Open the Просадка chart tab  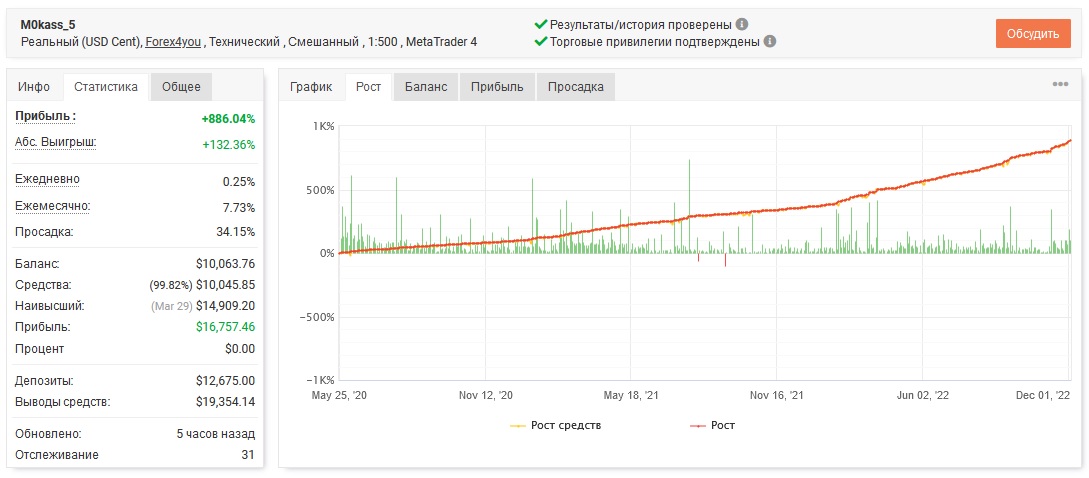coord(576,87)
